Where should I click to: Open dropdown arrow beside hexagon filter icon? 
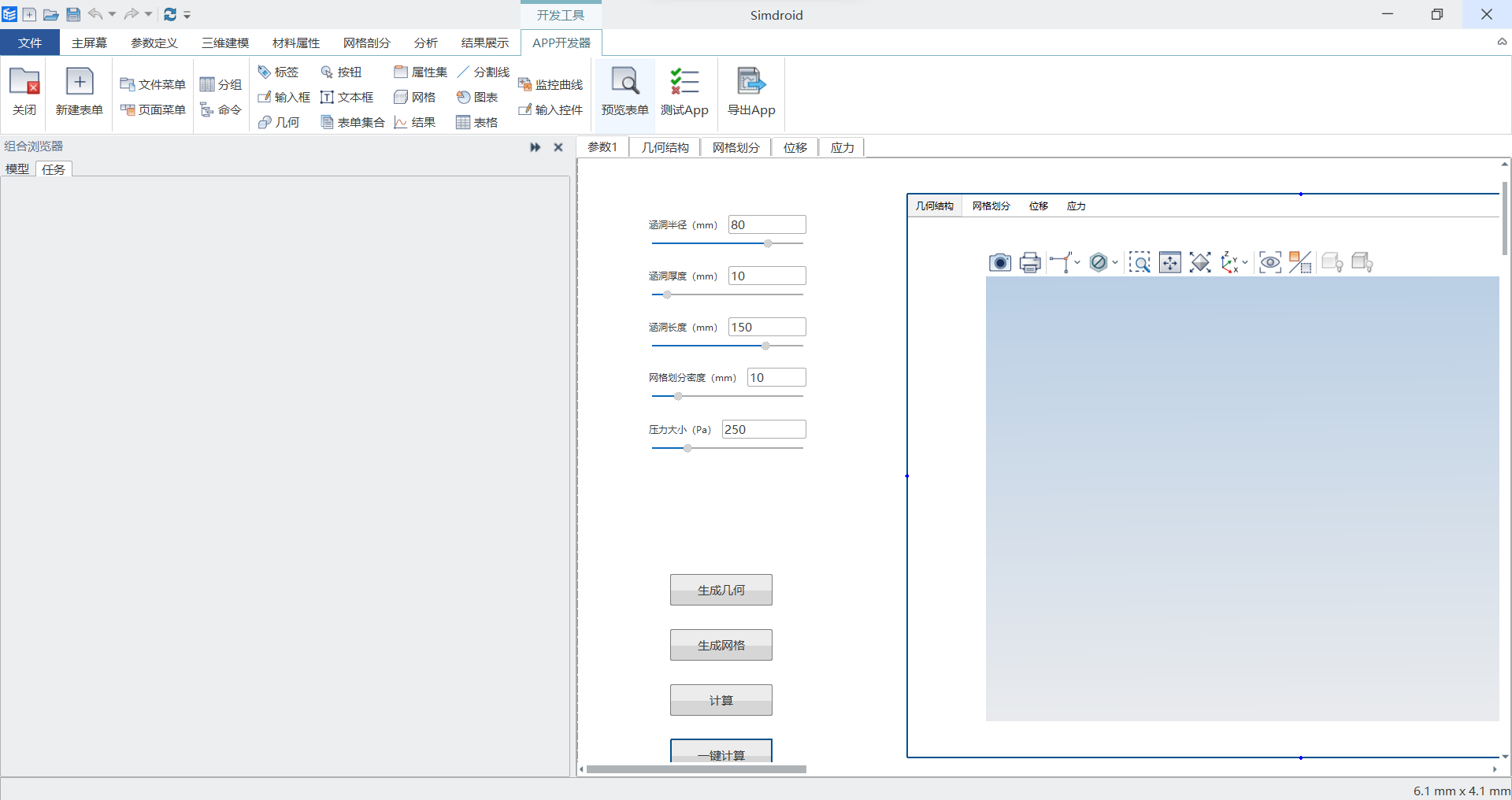1115,262
